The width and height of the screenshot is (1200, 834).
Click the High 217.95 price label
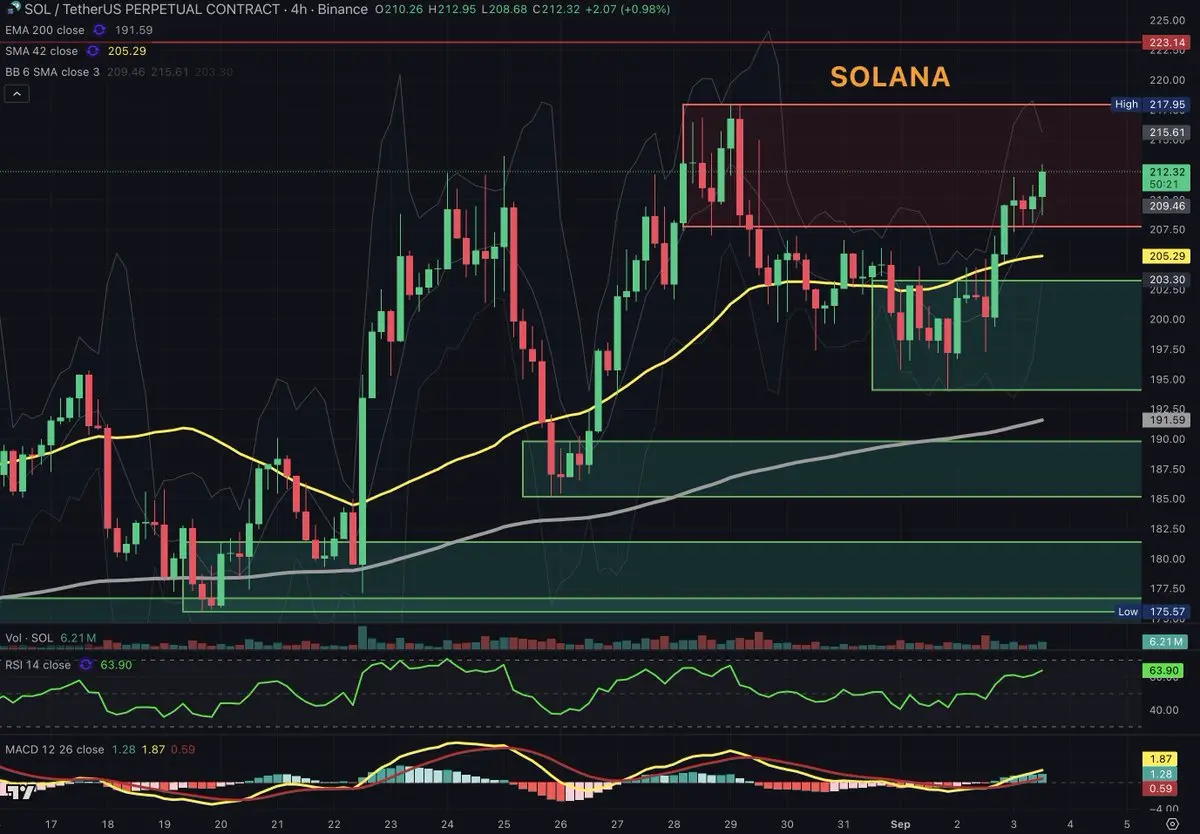pos(1150,104)
